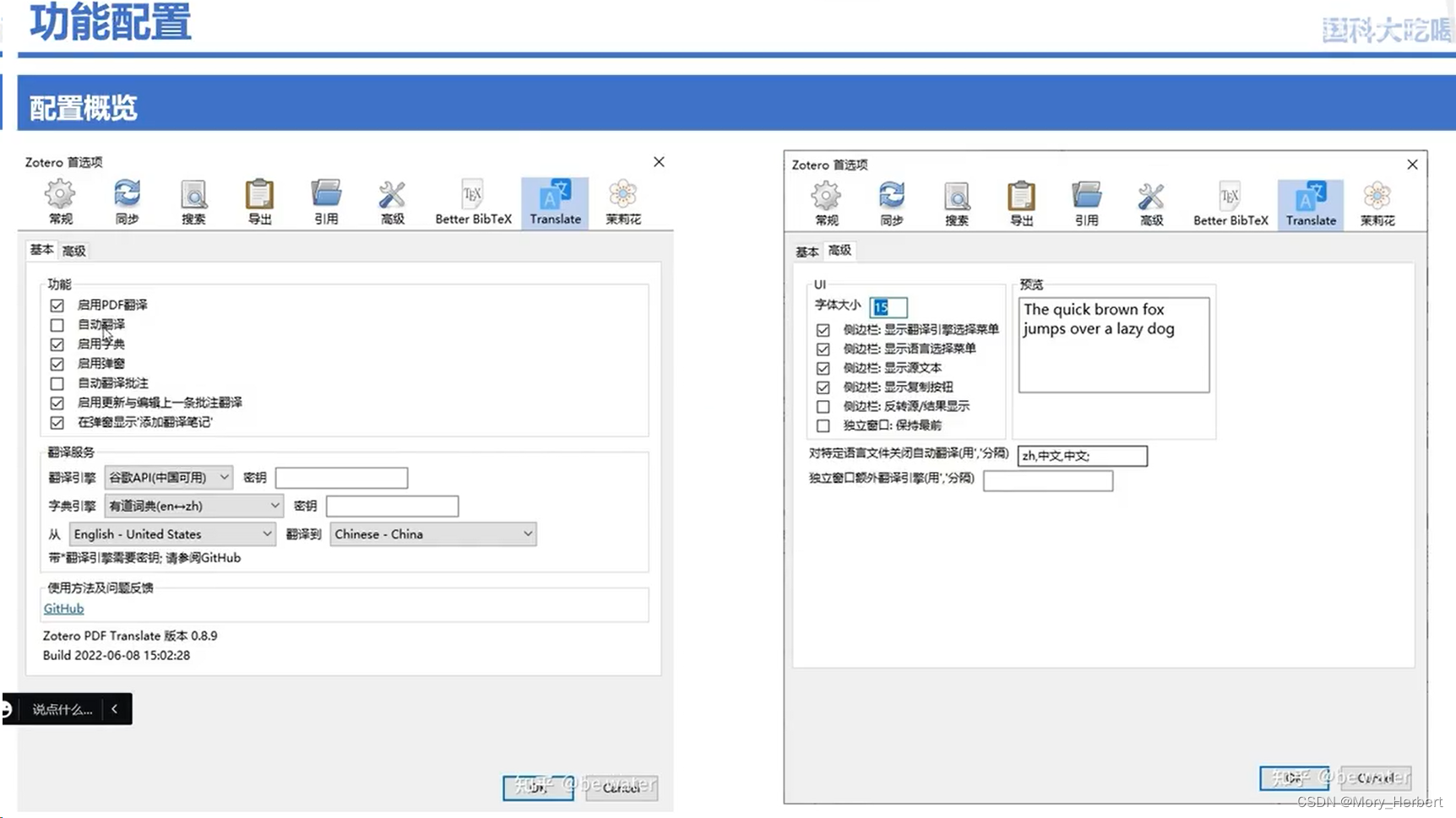The width and height of the screenshot is (1456, 818).
Task: Switch to 高级 tab in left window
Action: [x=74, y=251]
